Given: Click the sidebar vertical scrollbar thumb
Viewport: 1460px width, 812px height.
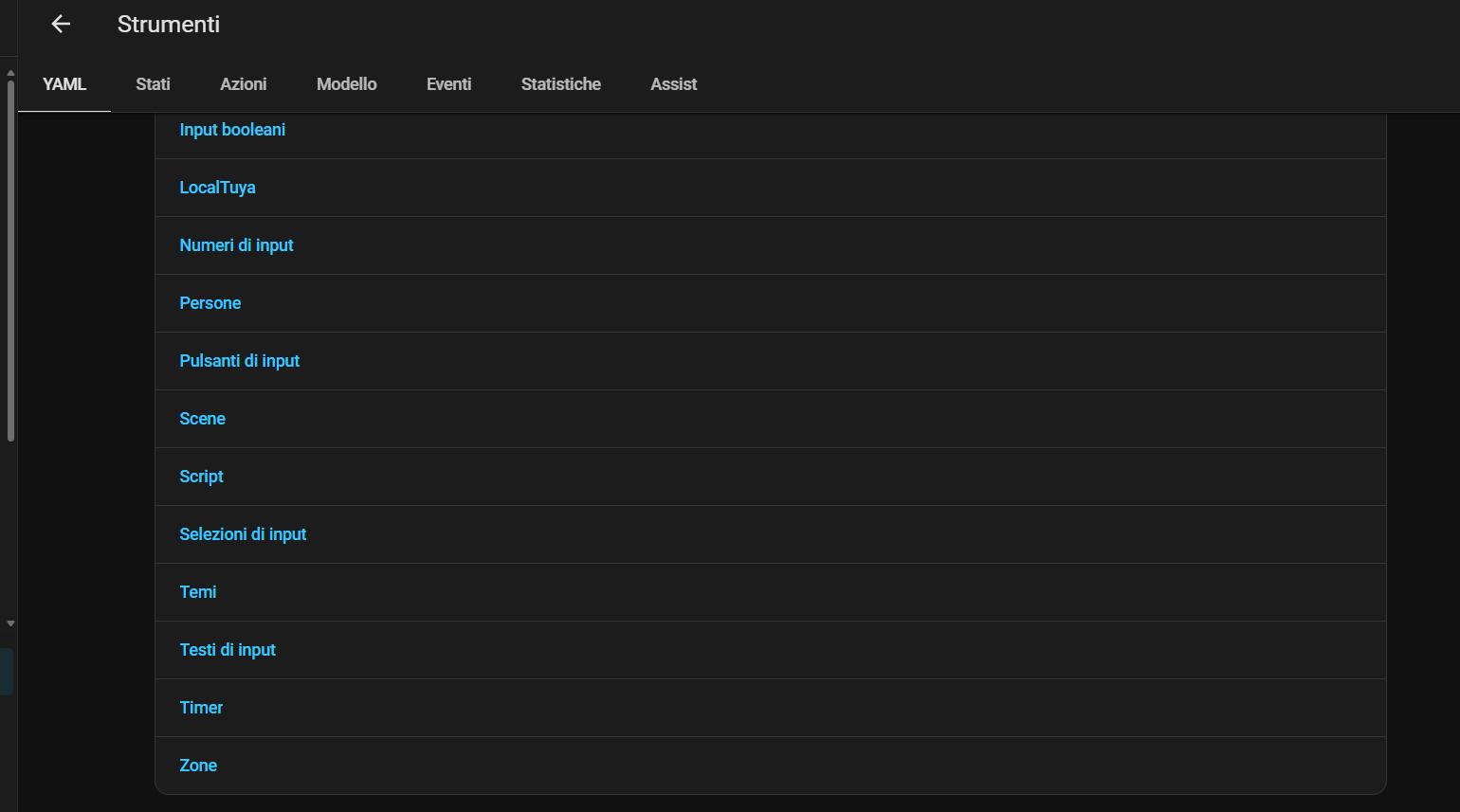Looking at the screenshot, I should (x=10, y=261).
